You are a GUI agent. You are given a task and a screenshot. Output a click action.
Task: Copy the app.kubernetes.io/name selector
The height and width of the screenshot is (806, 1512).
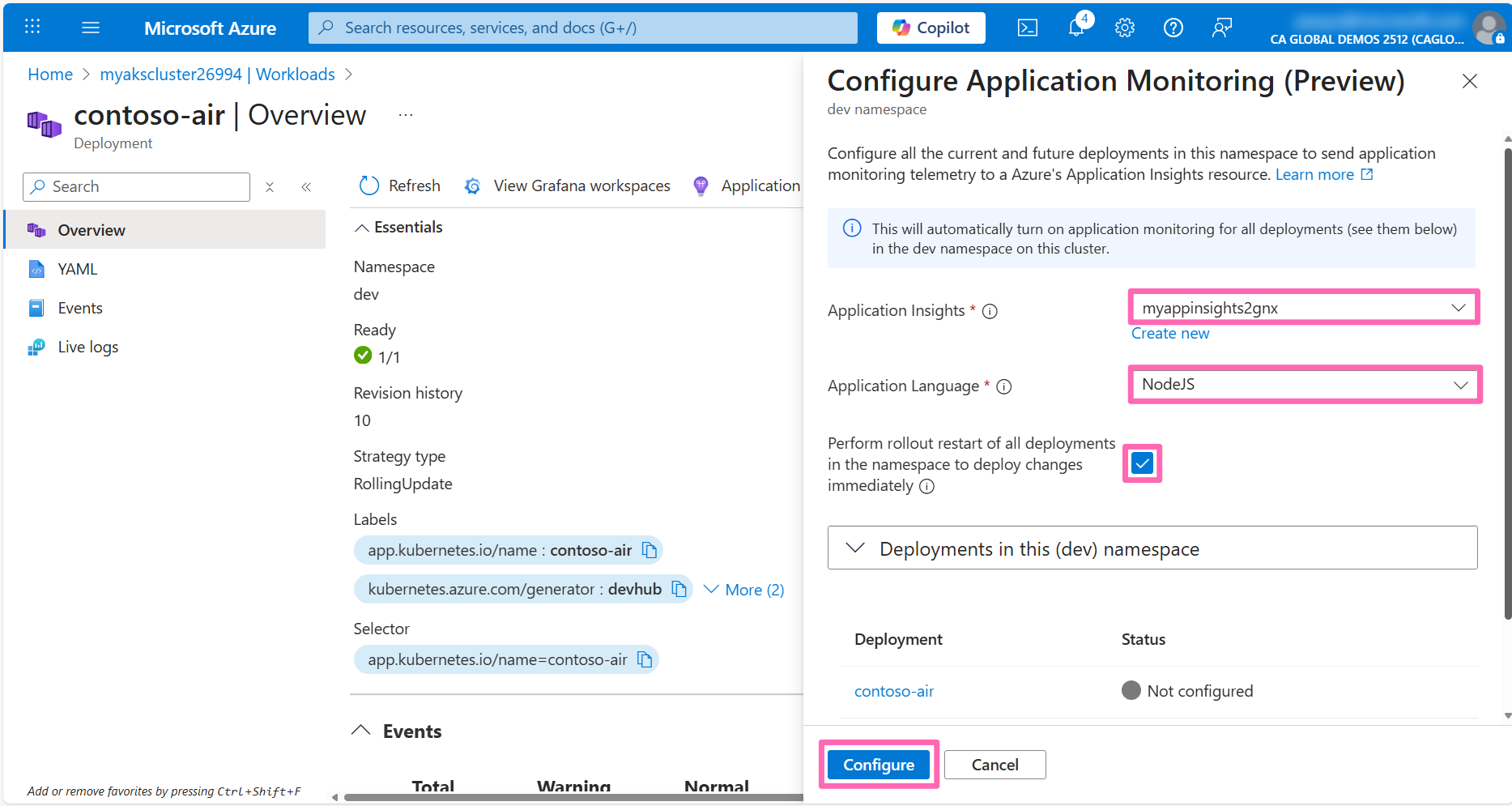644,659
